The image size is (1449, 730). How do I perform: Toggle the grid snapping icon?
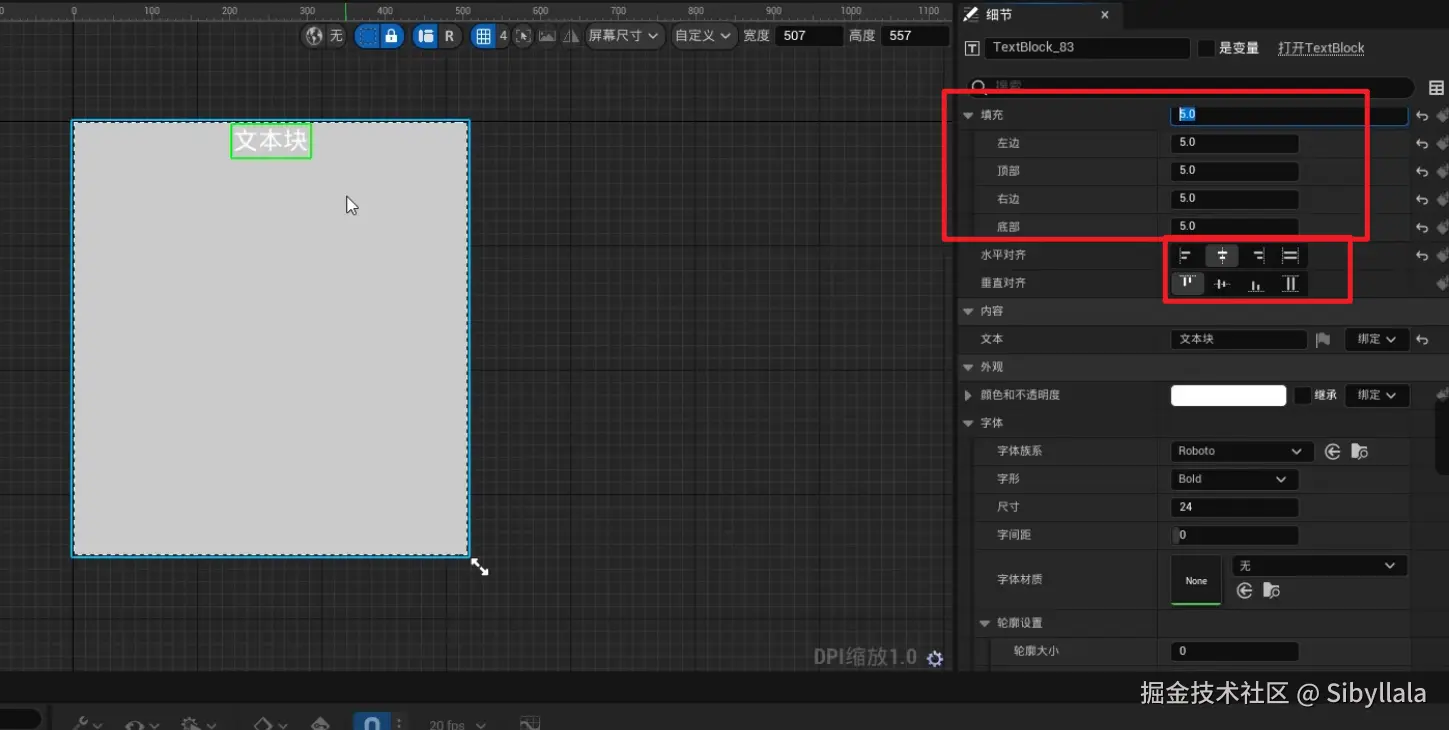(483, 36)
